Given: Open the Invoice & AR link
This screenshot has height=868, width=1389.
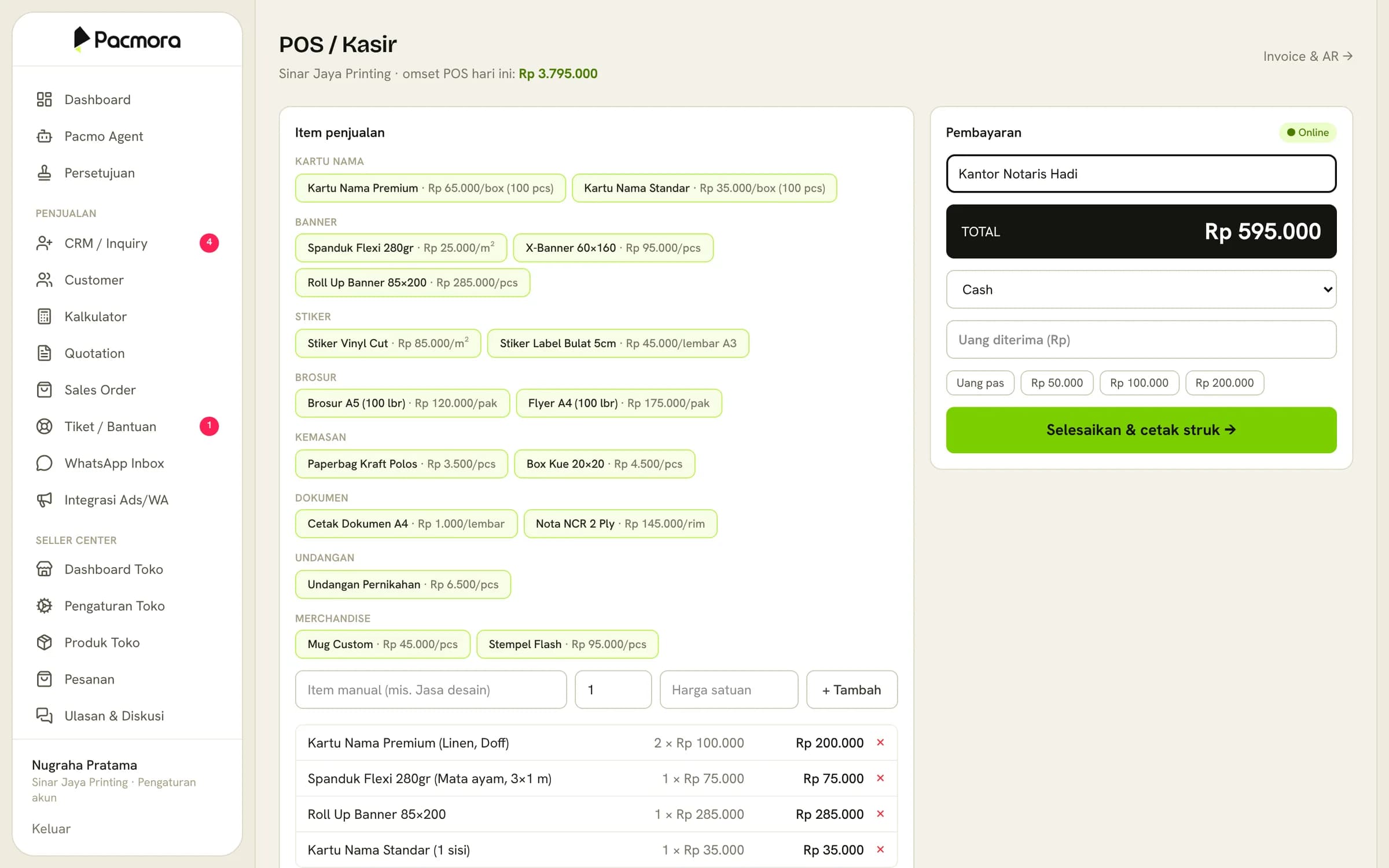Looking at the screenshot, I should click(x=1307, y=56).
